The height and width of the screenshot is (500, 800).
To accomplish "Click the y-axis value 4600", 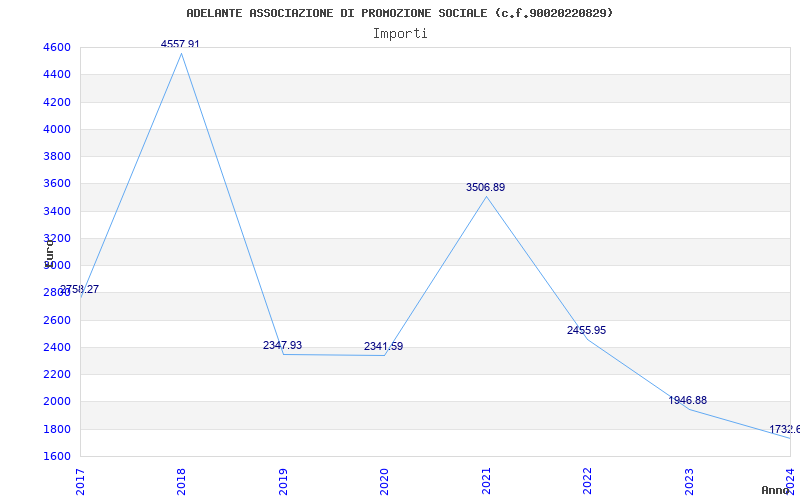I will [x=57, y=47].
